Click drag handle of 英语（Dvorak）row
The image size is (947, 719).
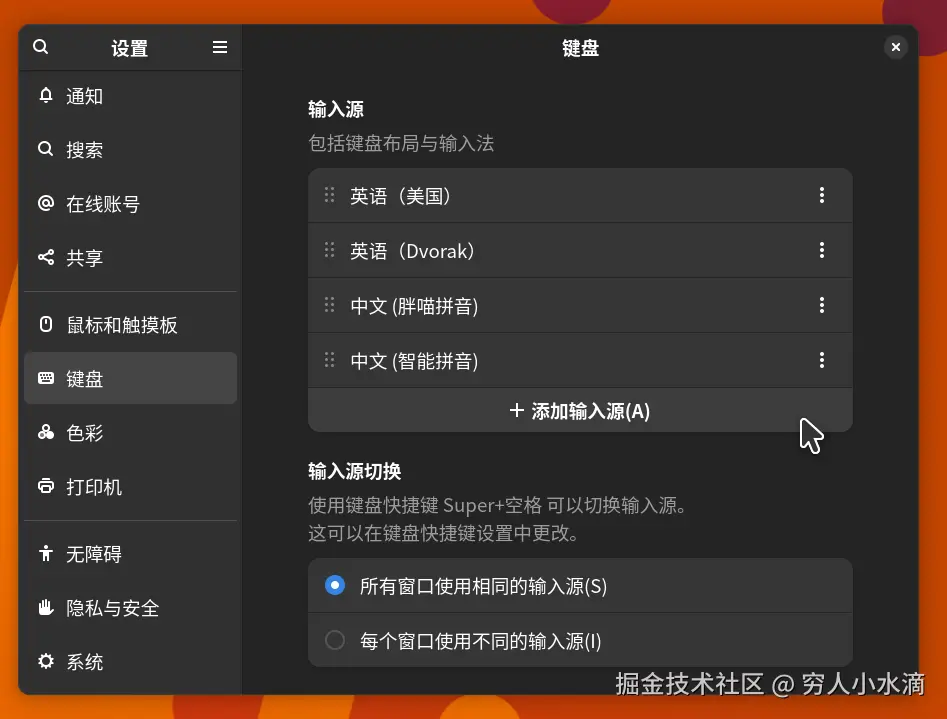pyautogui.click(x=329, y=250)
